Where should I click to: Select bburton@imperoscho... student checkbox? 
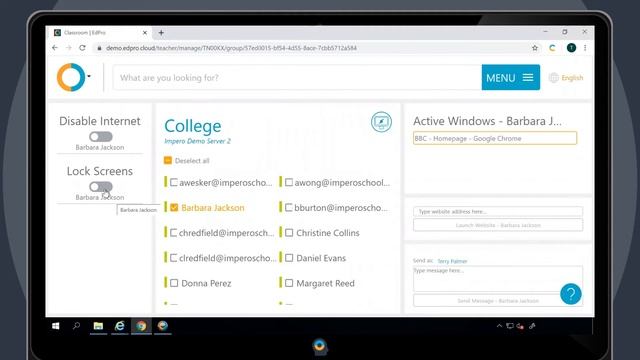[289, 207]
